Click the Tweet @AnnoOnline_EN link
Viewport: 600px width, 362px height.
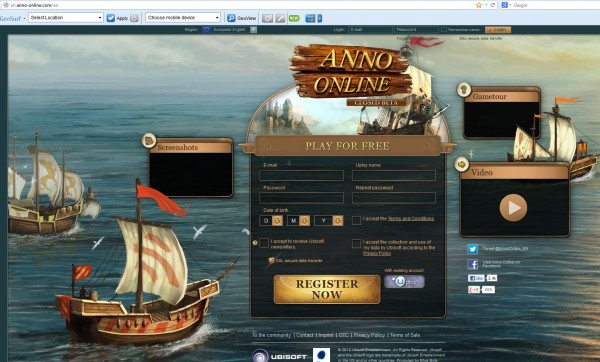(x=505, y=249)
